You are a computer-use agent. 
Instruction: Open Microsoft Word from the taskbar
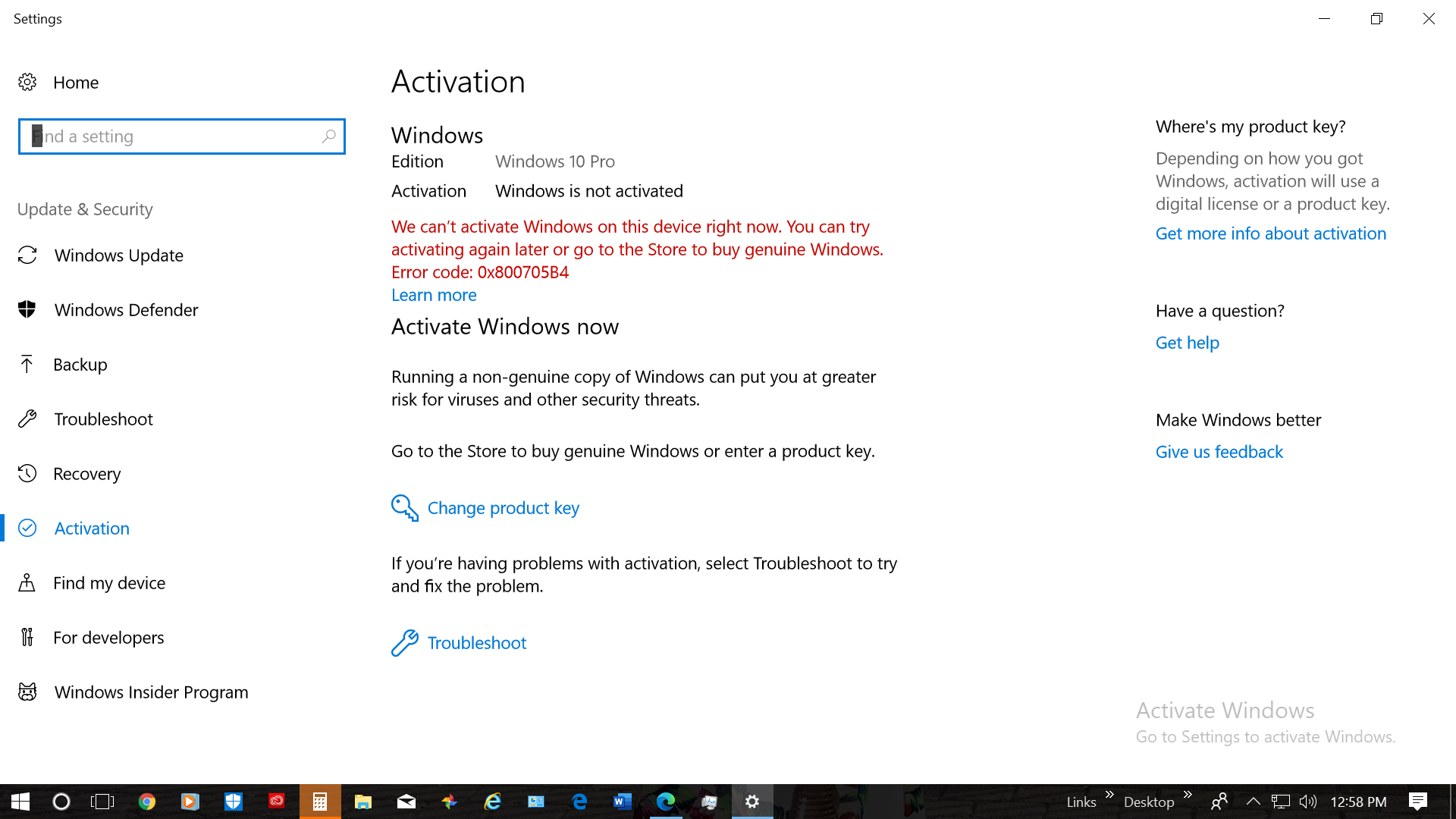pyautogui.click(x=623, y=802)
